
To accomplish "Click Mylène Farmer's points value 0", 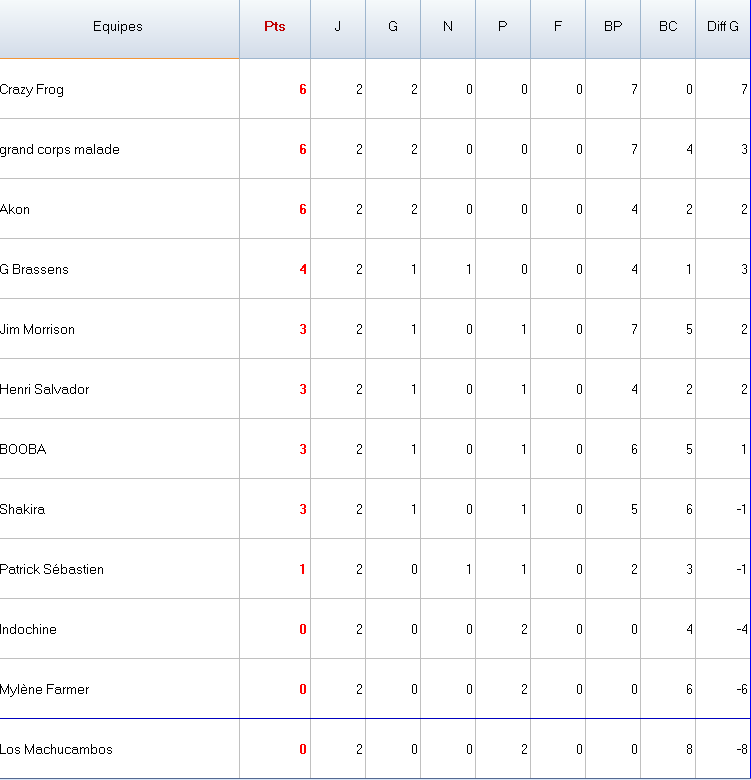I will 303,689.
